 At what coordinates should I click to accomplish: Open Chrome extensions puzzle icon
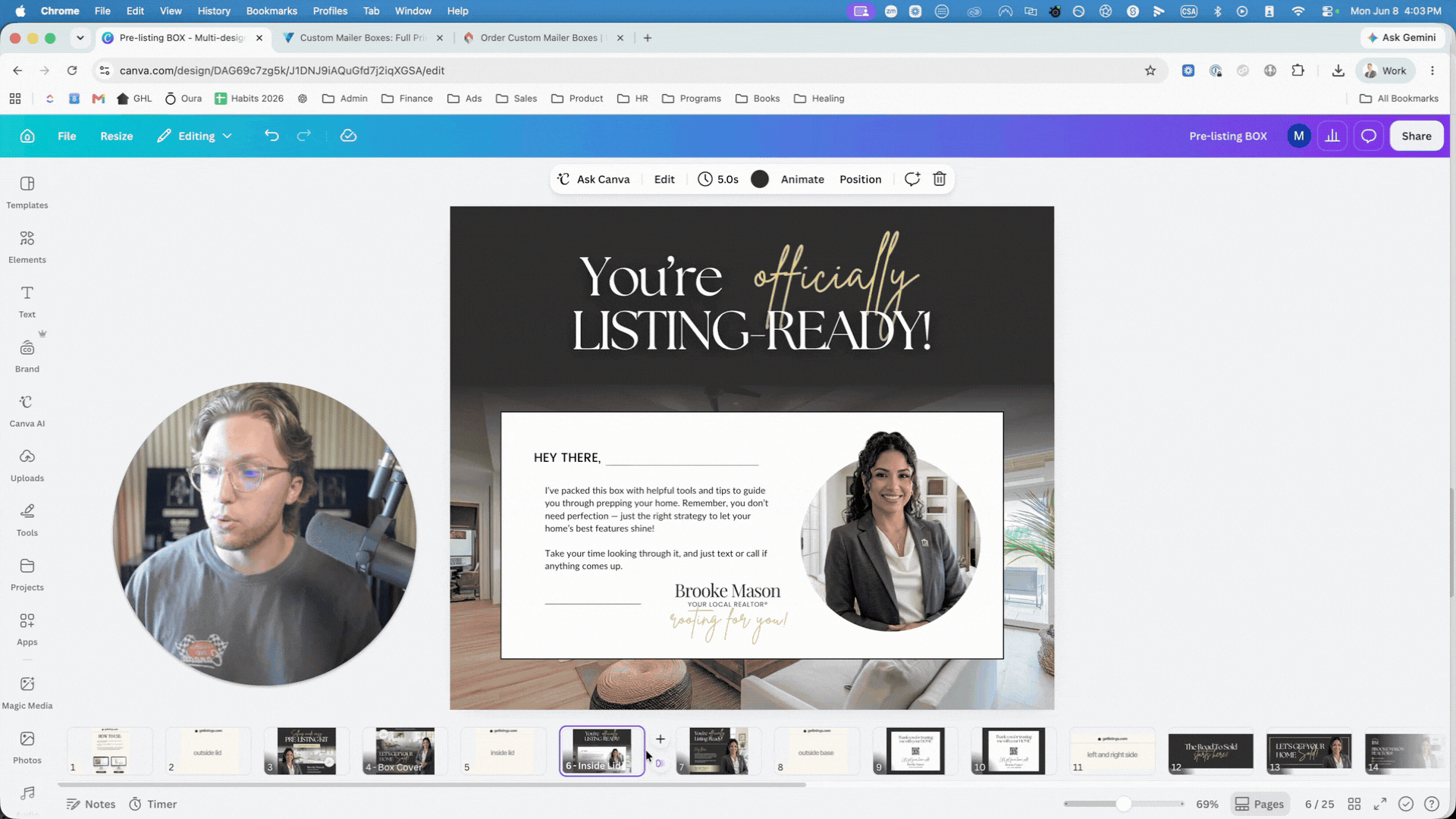(x=1298, y=71)
